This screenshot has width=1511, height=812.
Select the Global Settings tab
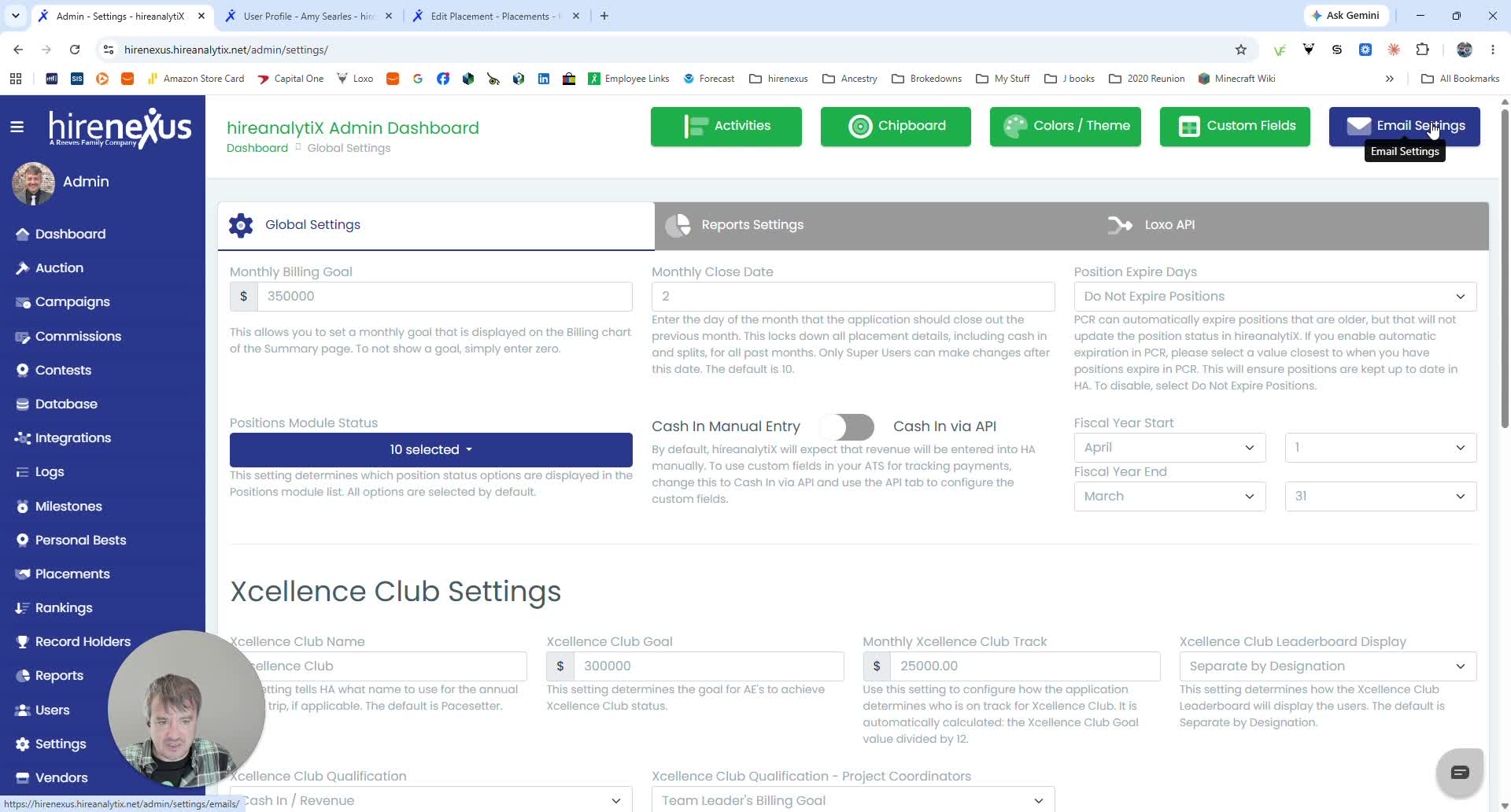[436, 225]
